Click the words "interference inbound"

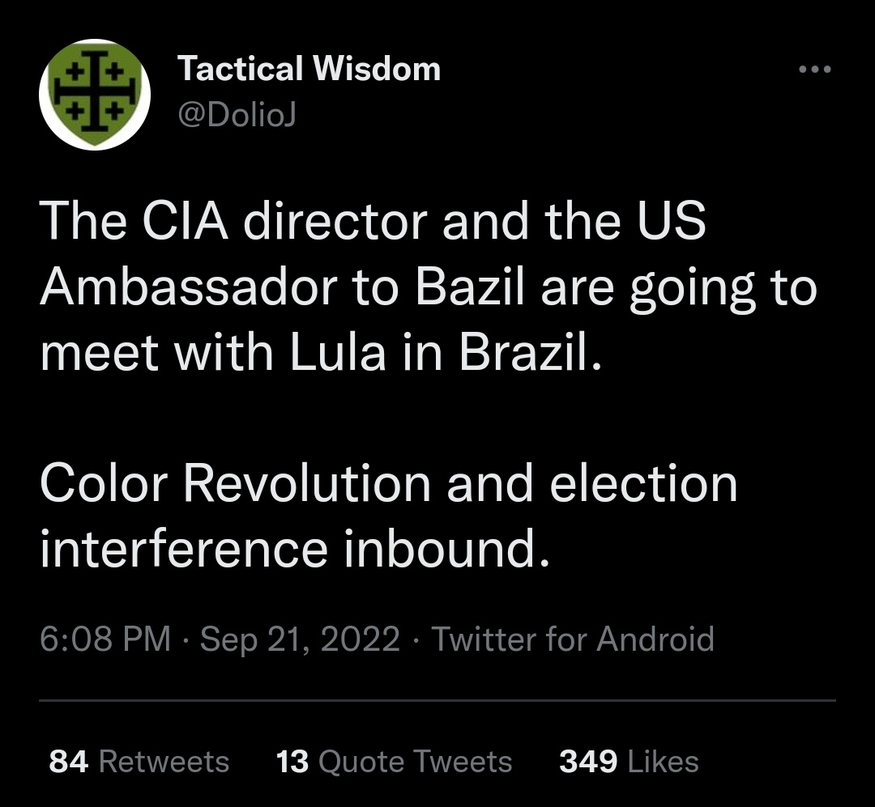[295, 551]
